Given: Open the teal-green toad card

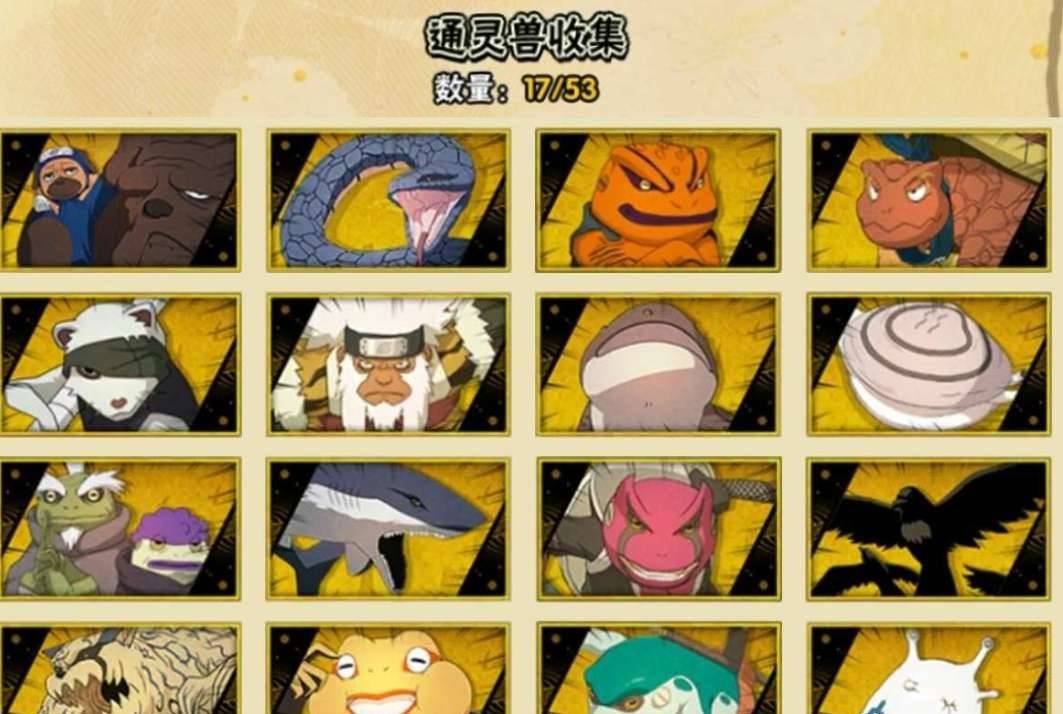Looking at the screenshot, I should (658, 669).
